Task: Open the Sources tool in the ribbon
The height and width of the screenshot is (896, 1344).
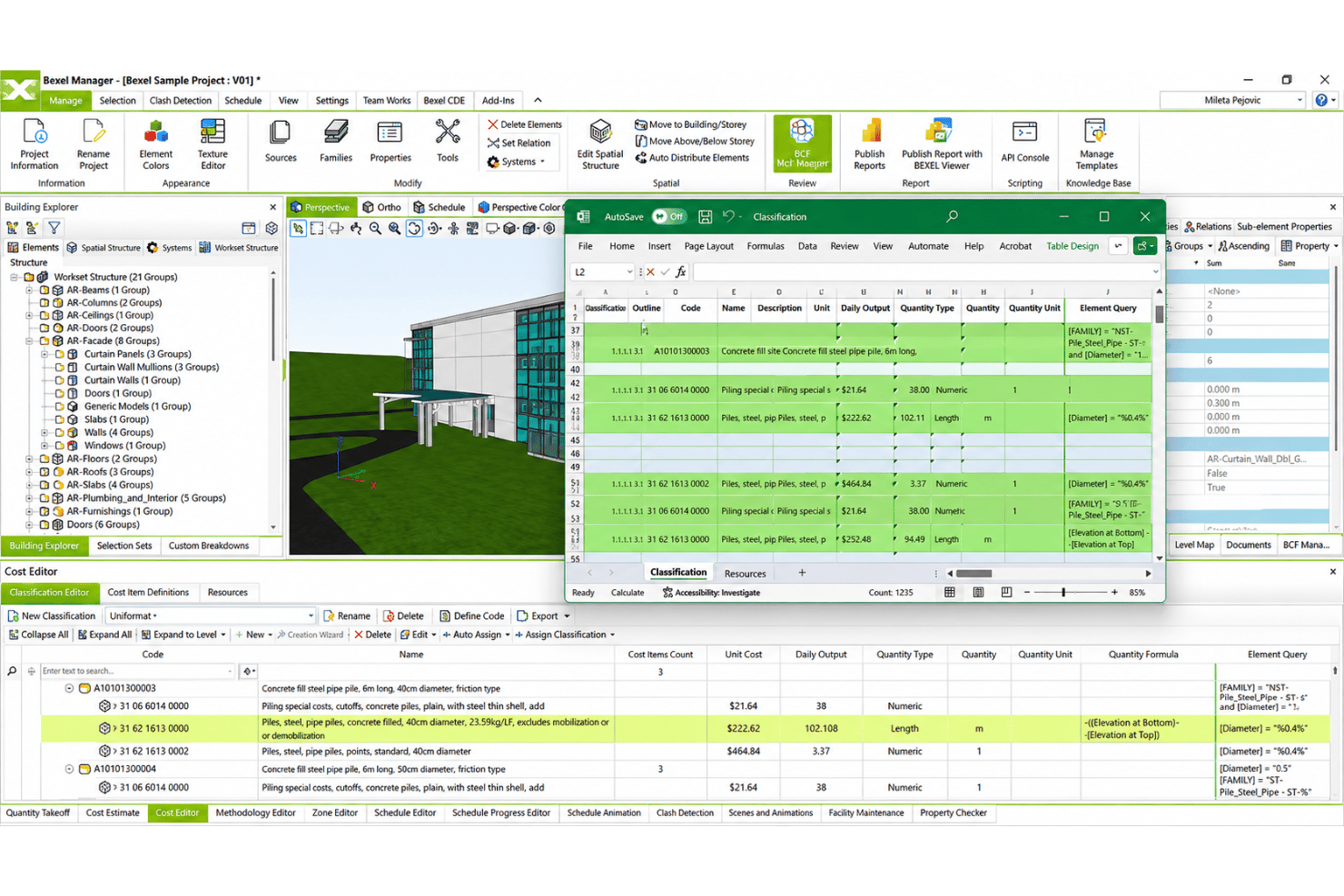Action: pos(281,141)
